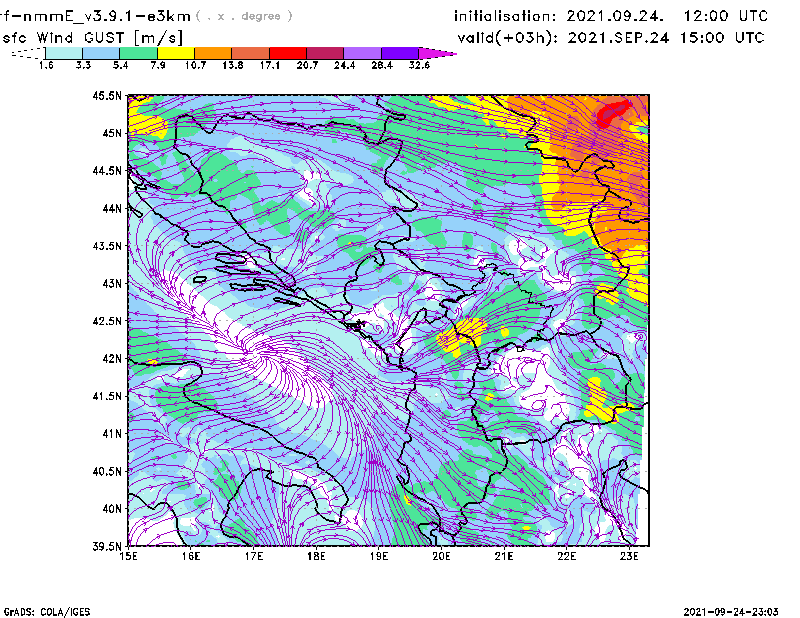
Task: Click the 45.5N latitude label
Action: point(107,95)
